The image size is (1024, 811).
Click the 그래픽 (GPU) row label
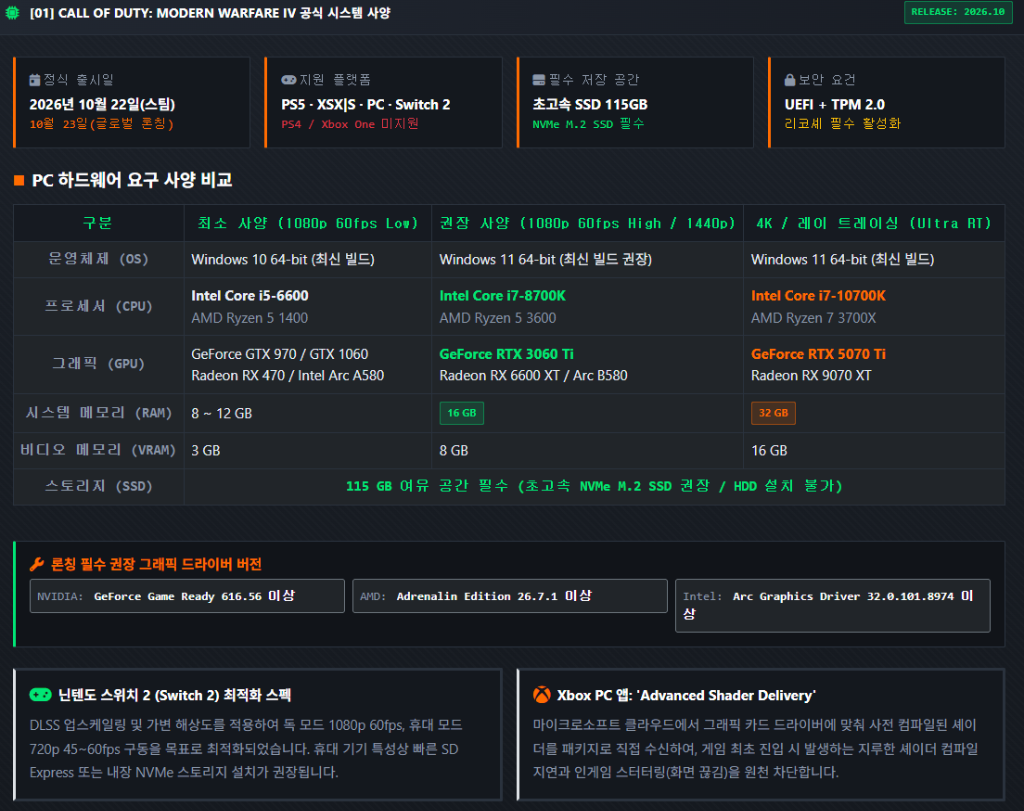click(x=98, y=364)
